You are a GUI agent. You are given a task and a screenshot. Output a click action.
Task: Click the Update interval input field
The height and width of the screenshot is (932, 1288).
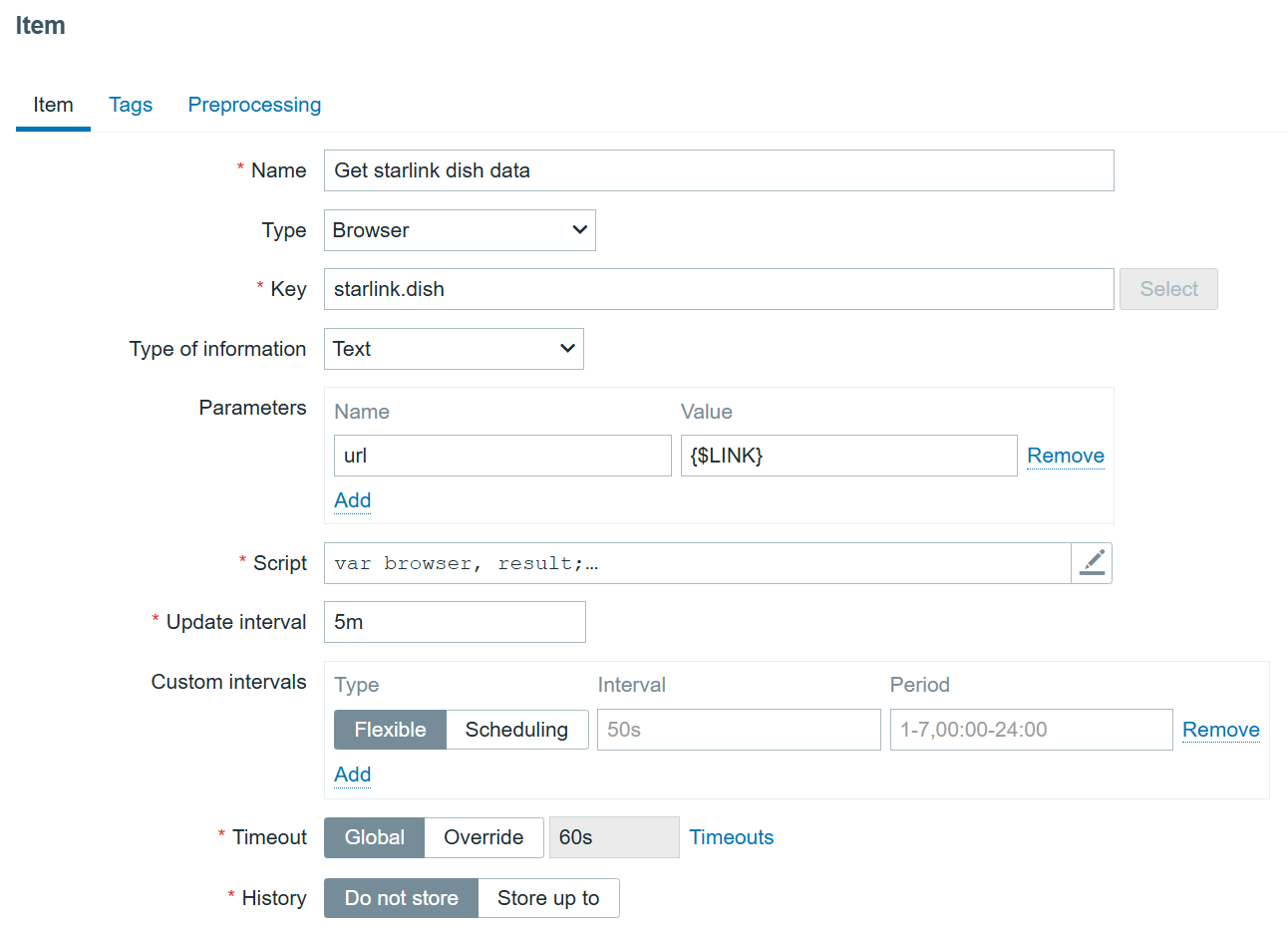(x=455, y=622)
